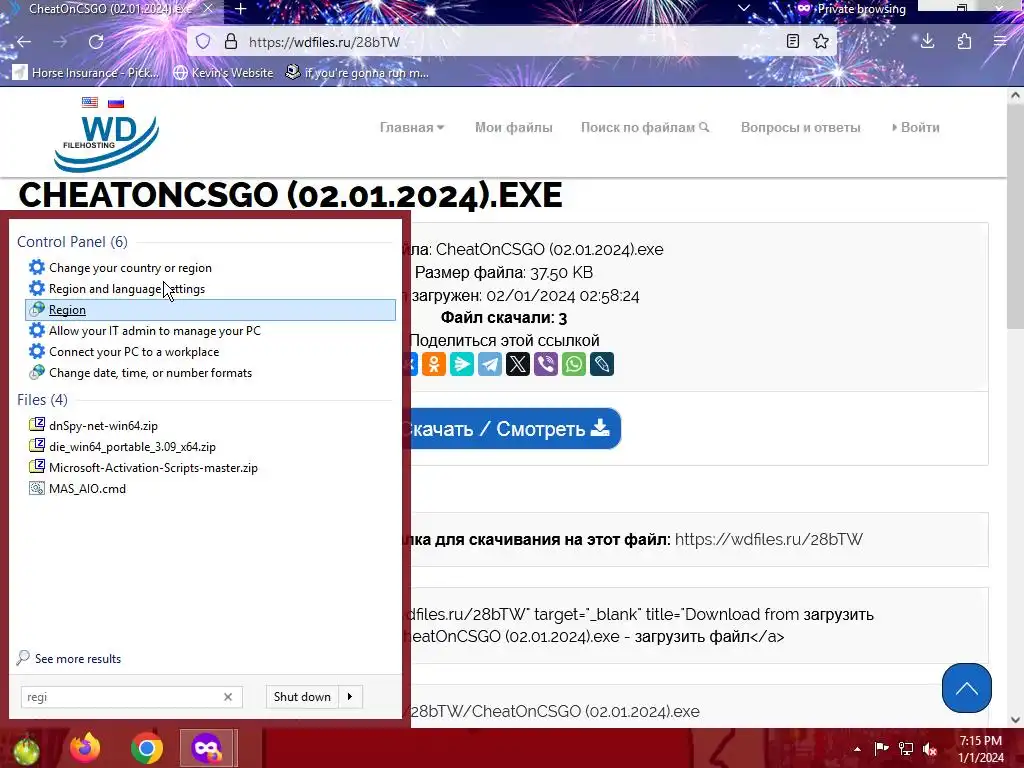Click the Control Panel (6) group header
1024x768 pixels.
pos(72,242)
